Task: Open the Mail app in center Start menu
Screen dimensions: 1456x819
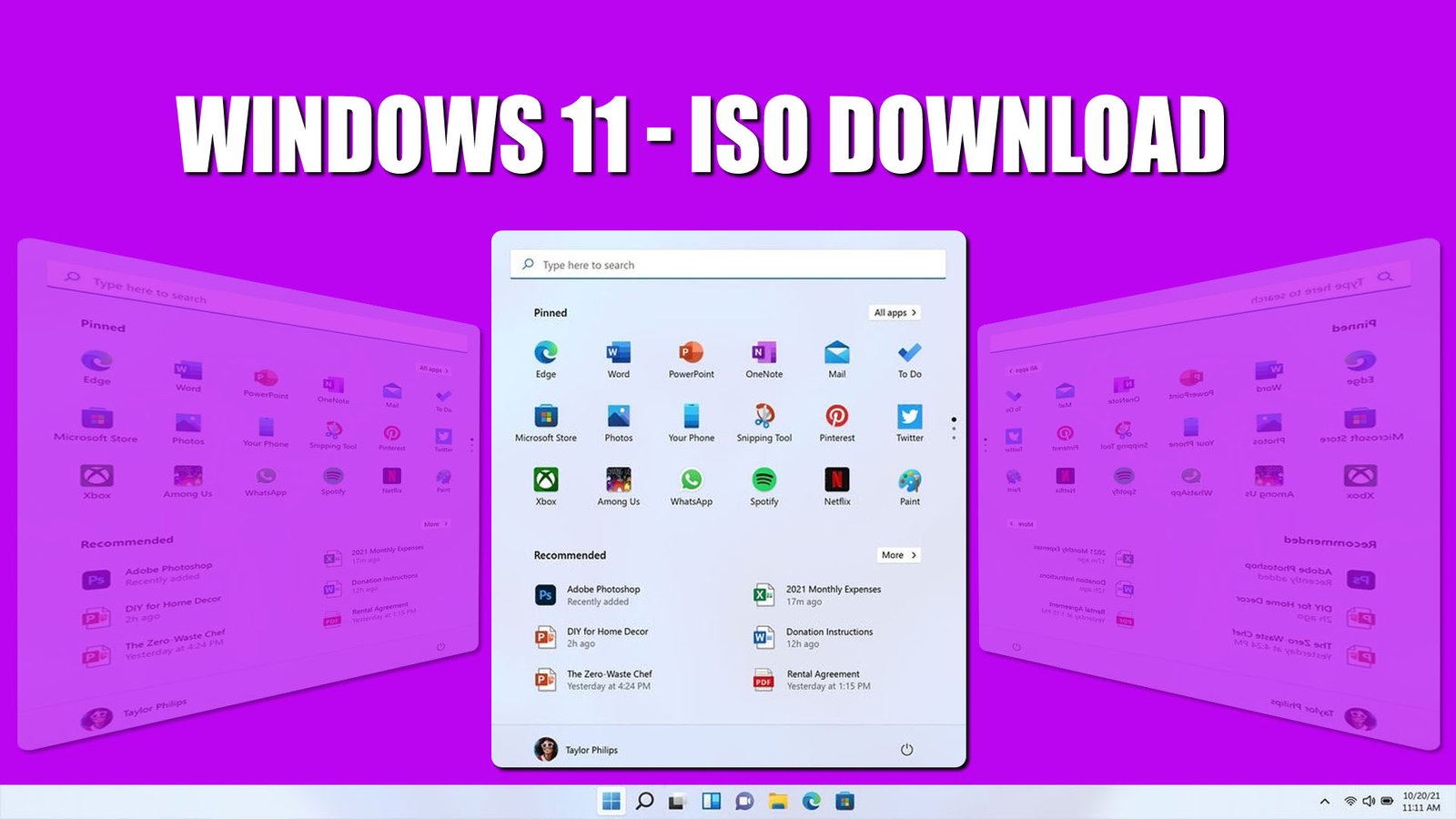Action: point(837,359)
